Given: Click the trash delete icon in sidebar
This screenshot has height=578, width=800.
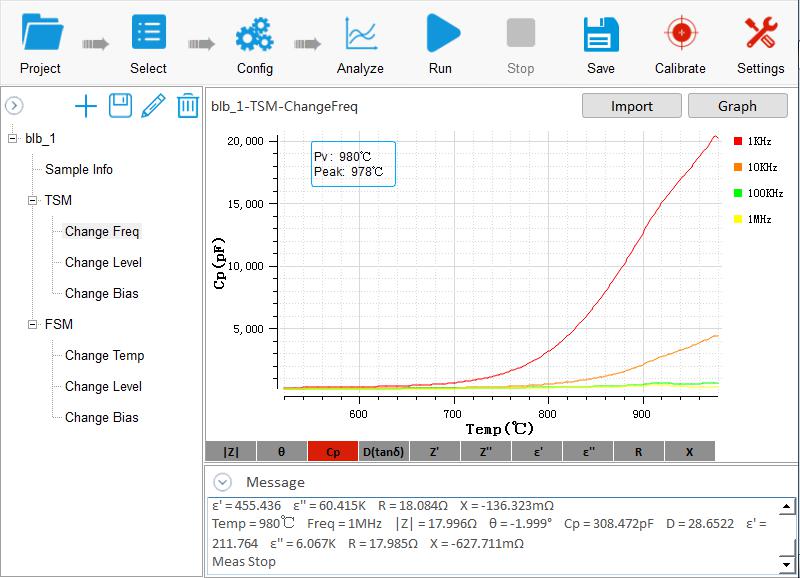Looking at the screenshot, I should click(x=188, y=106).
